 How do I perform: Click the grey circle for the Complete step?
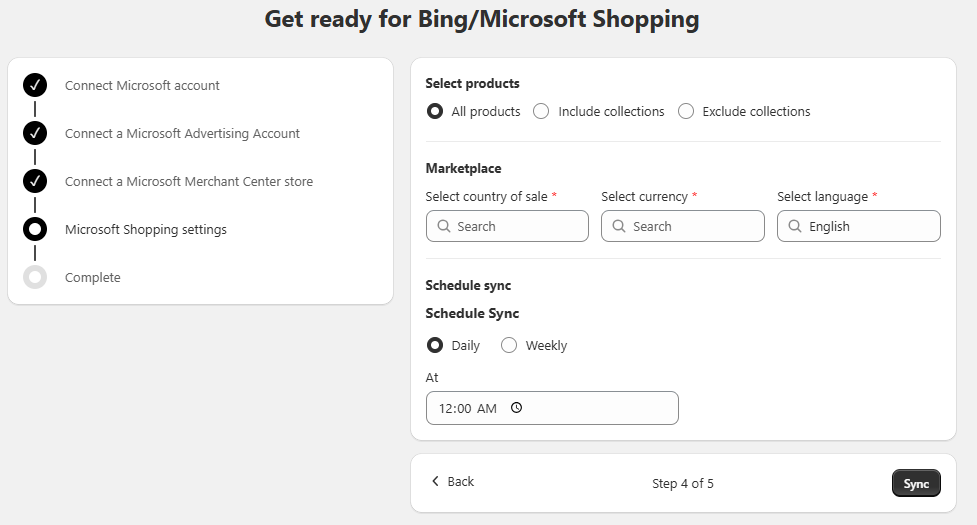point(35,277)
